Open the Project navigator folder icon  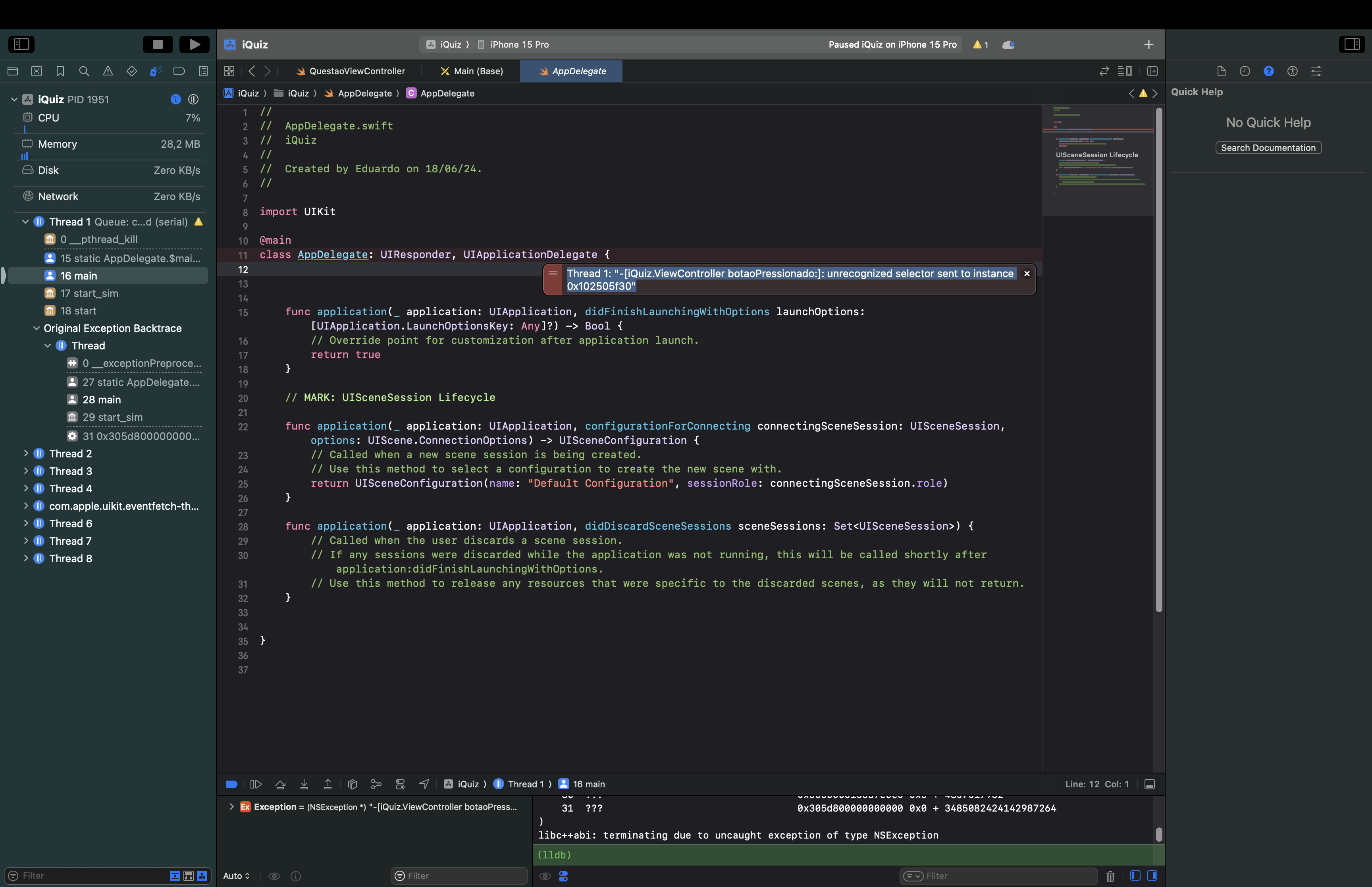coord(13,71)
